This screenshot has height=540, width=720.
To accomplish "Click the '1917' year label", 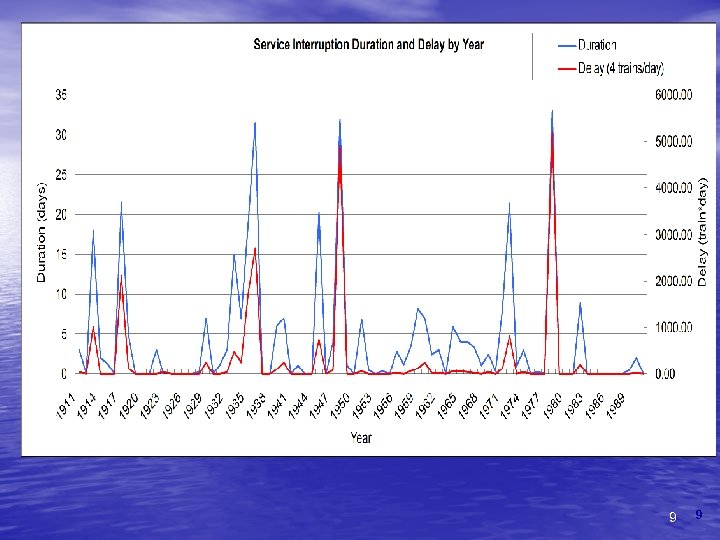I will [108, 406].
